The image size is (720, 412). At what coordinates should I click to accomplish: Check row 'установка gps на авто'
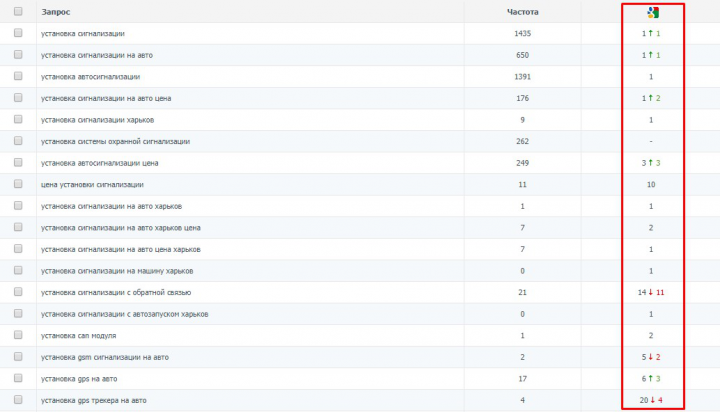[x=18, y=378]
